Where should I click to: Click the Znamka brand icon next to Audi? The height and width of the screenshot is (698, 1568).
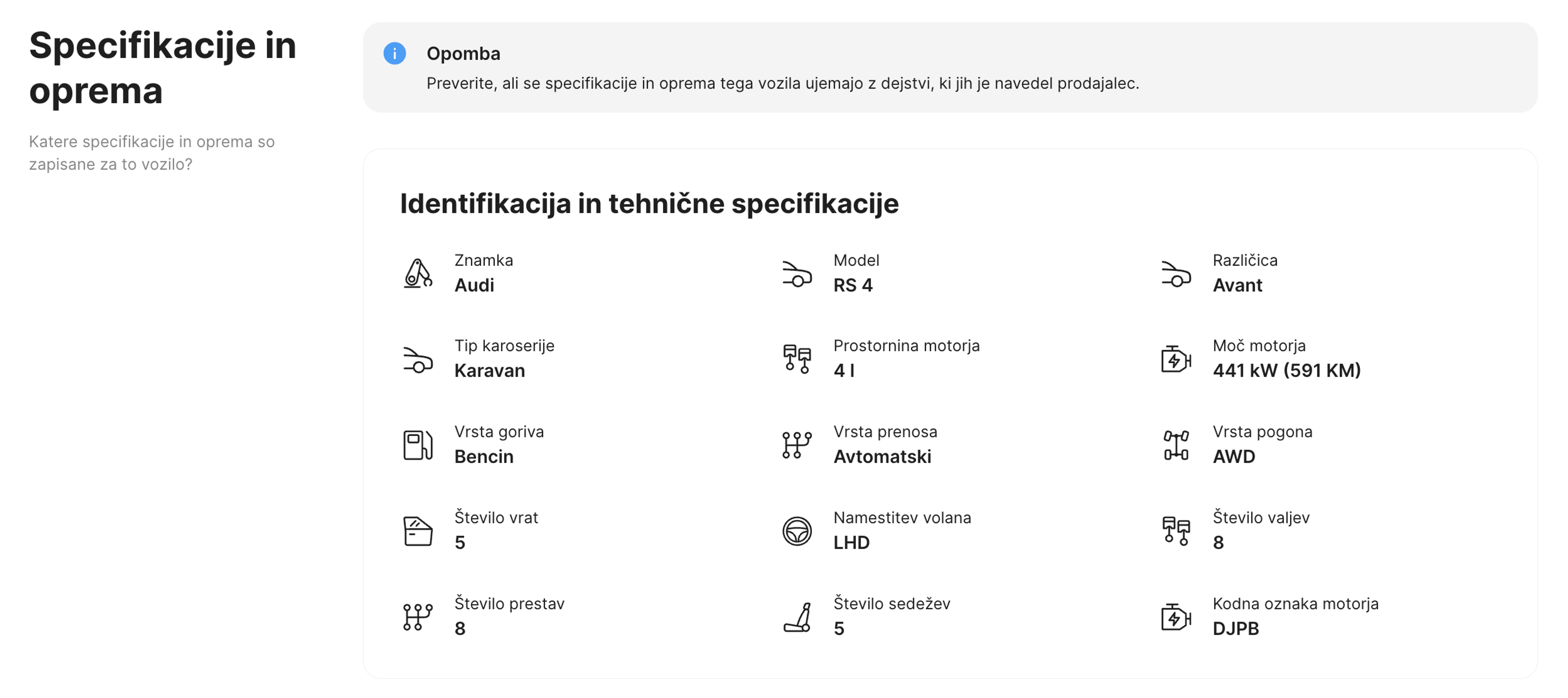tap(417, 274)
